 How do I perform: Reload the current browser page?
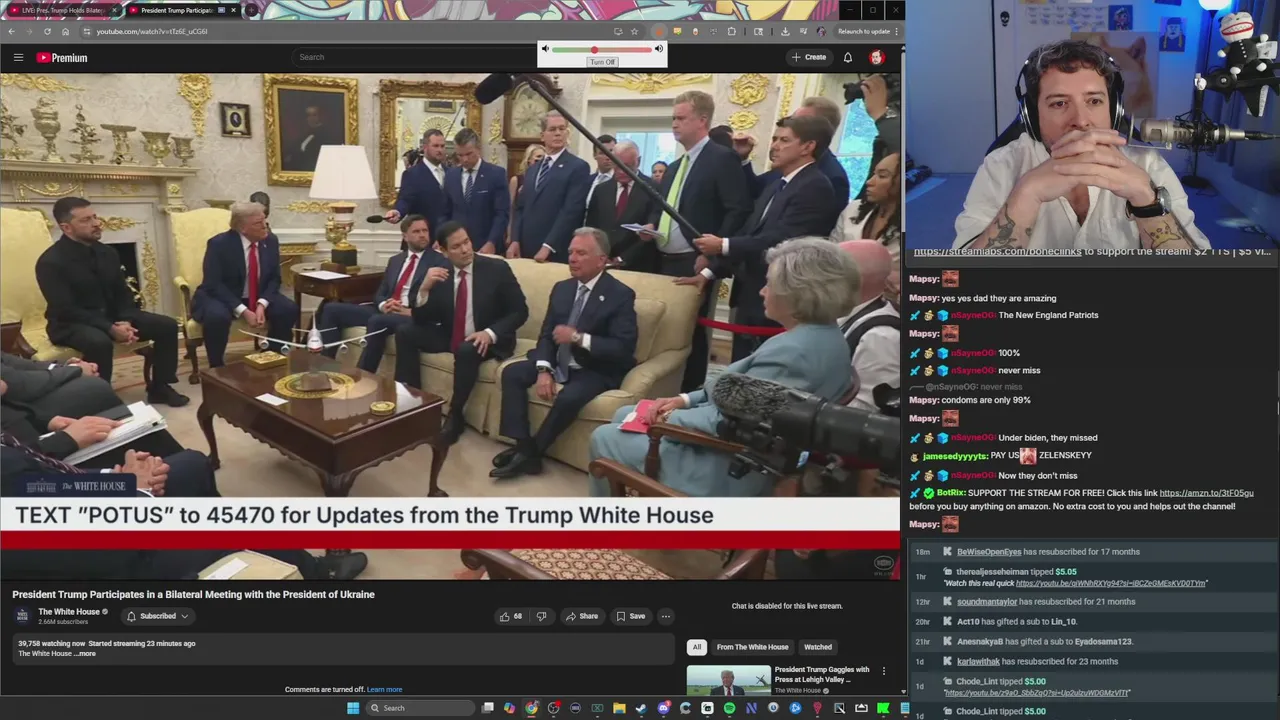[47, 31]
